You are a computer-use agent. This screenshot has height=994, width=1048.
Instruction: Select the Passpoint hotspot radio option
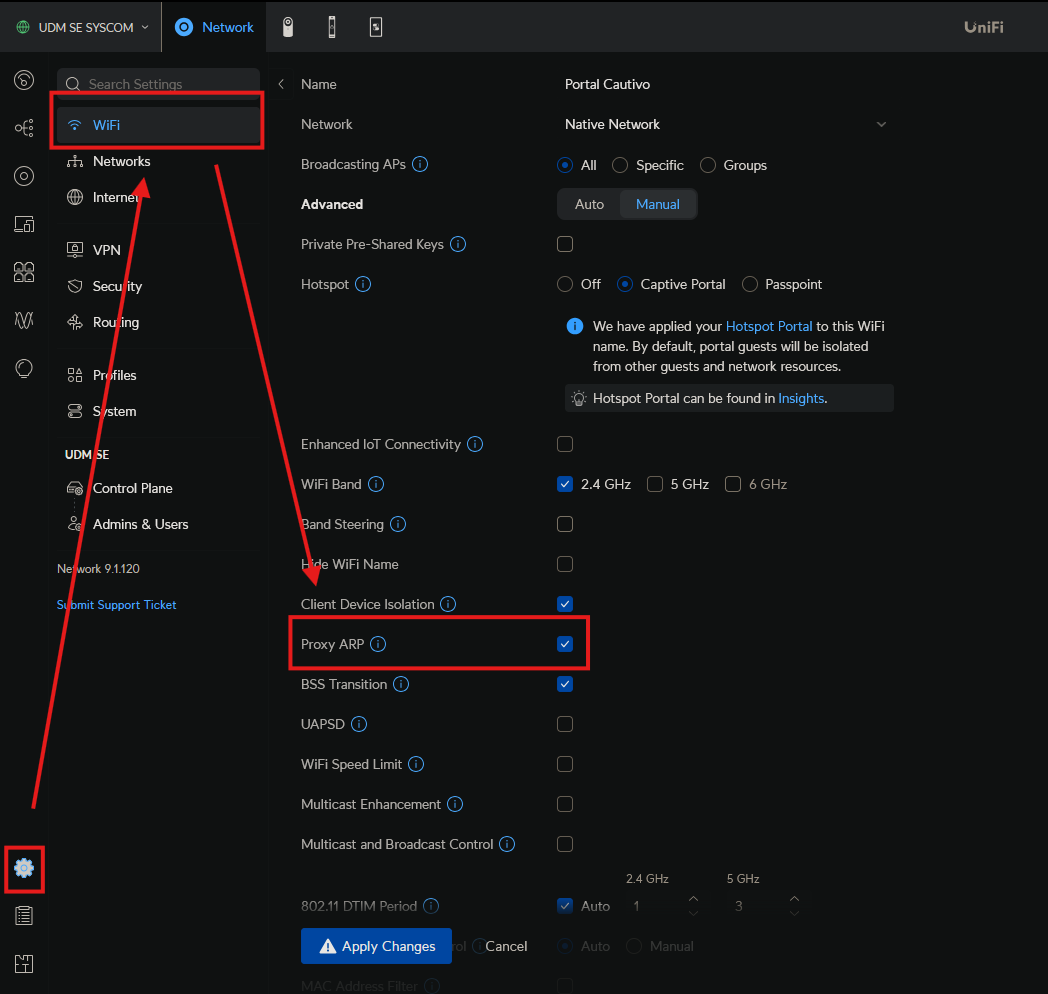(x=750, y=284)
